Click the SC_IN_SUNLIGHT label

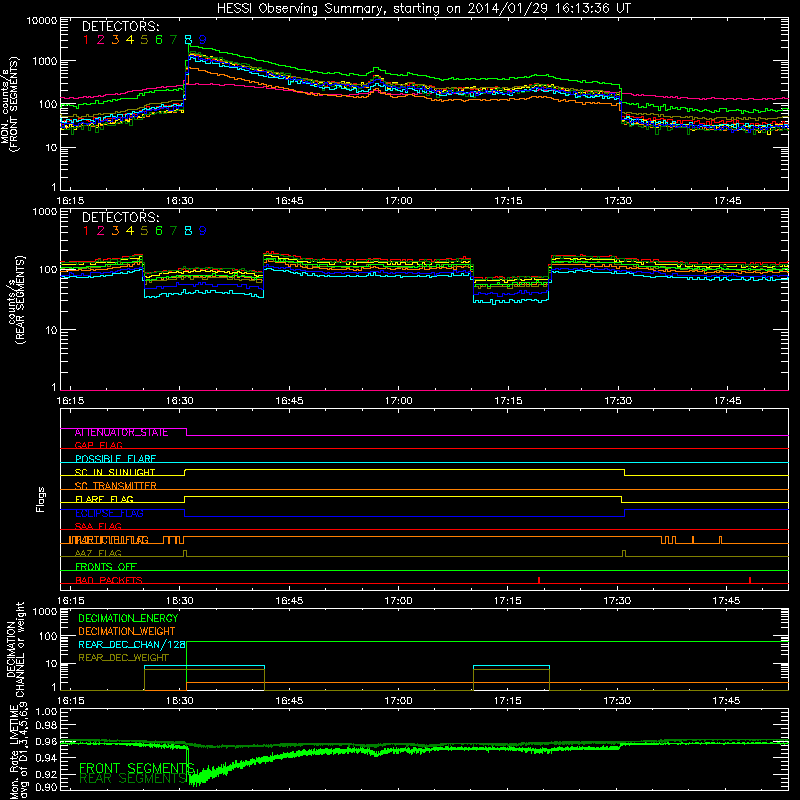click(x=115, y=472)
